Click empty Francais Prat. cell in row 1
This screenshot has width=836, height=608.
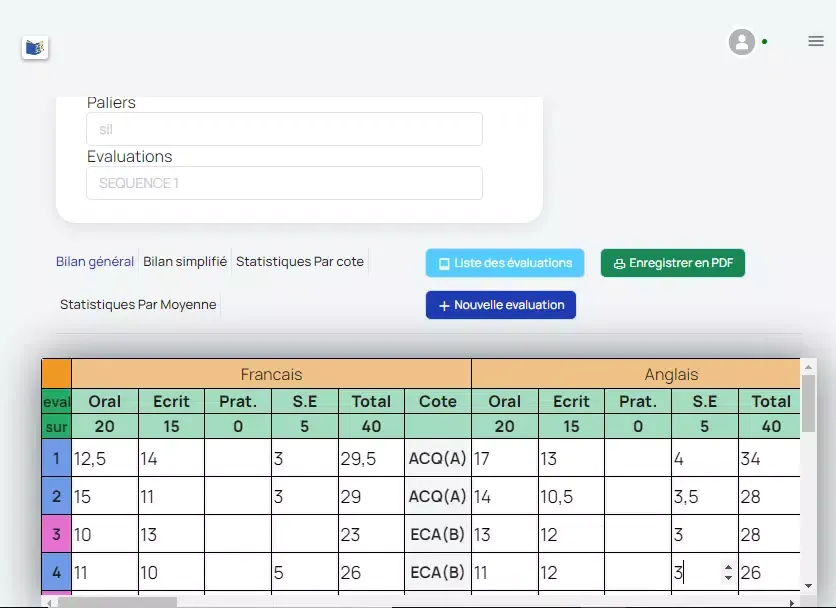238,458
